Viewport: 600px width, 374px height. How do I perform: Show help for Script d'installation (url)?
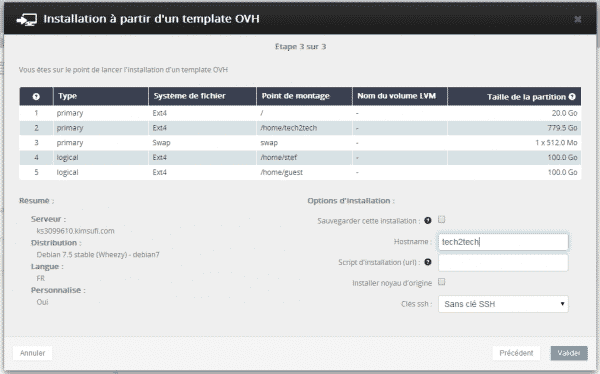tap(428, 262)
